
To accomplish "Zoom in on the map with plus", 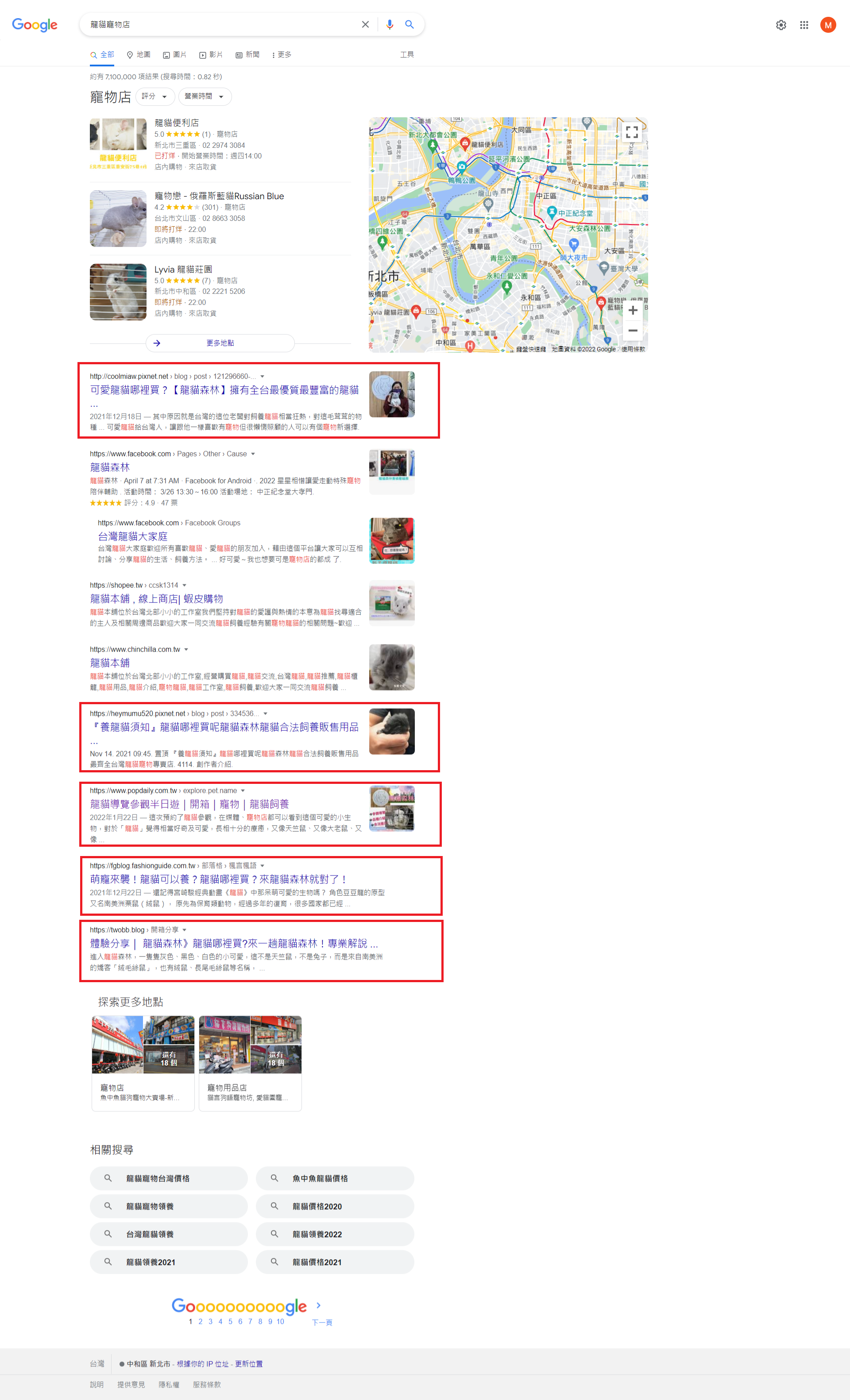I will [x=633, y=310].
